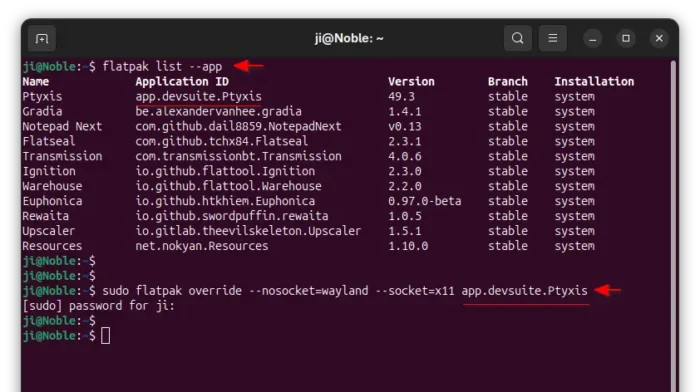Click version '1.4.1'
Image resolution: width=700 pixels, height=392 pixels.
tap(404, 112)
